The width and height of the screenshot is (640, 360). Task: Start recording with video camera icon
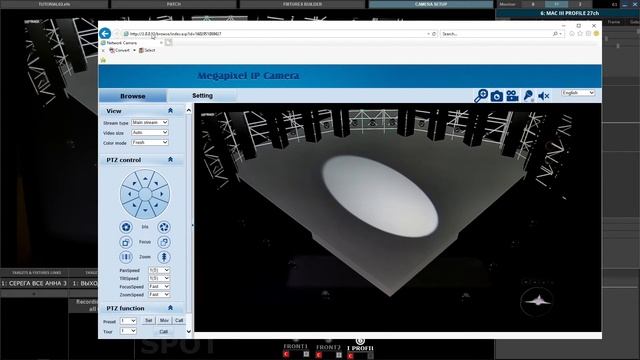512,96
